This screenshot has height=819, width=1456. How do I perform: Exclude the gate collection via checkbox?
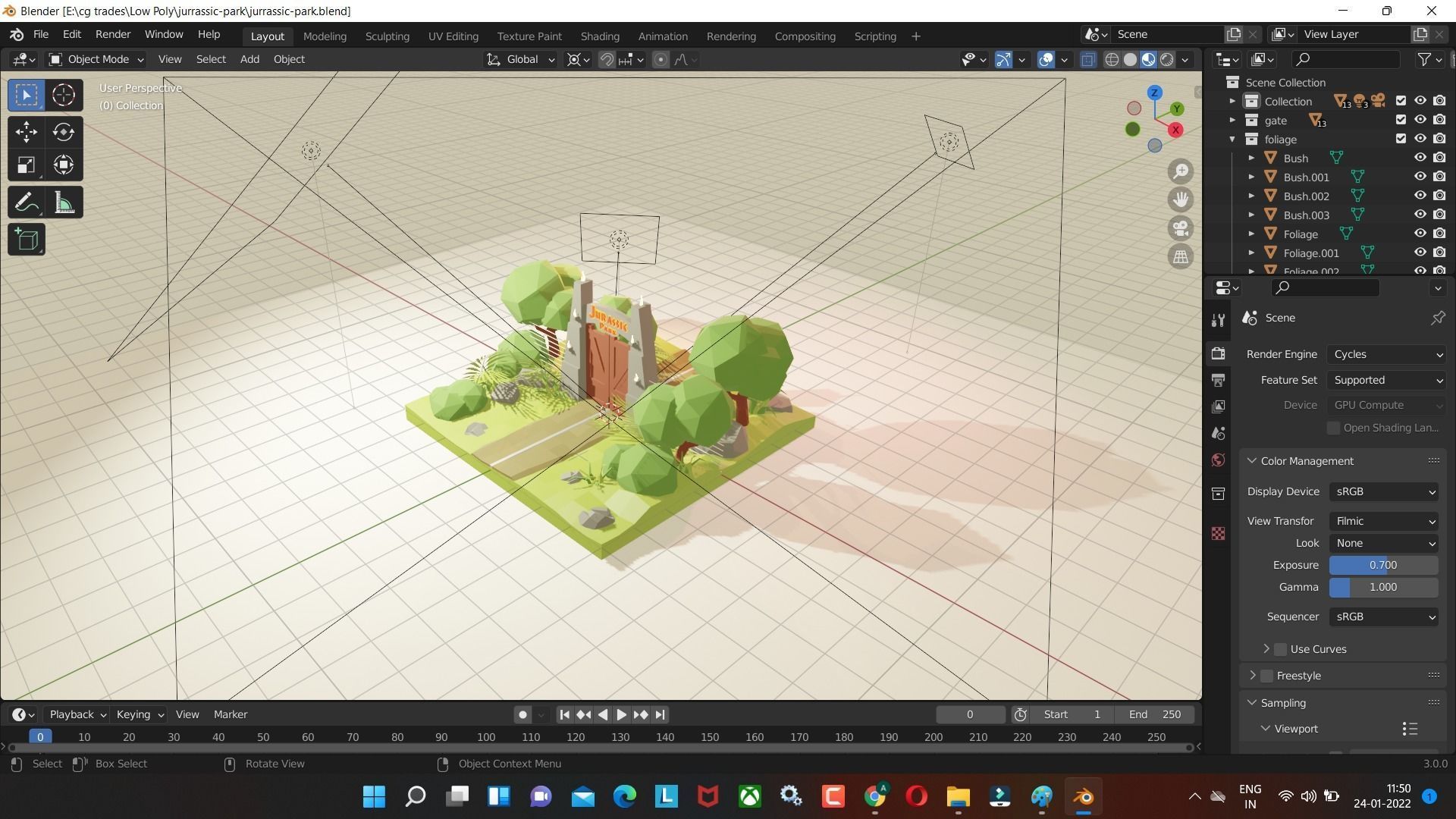1401,120
